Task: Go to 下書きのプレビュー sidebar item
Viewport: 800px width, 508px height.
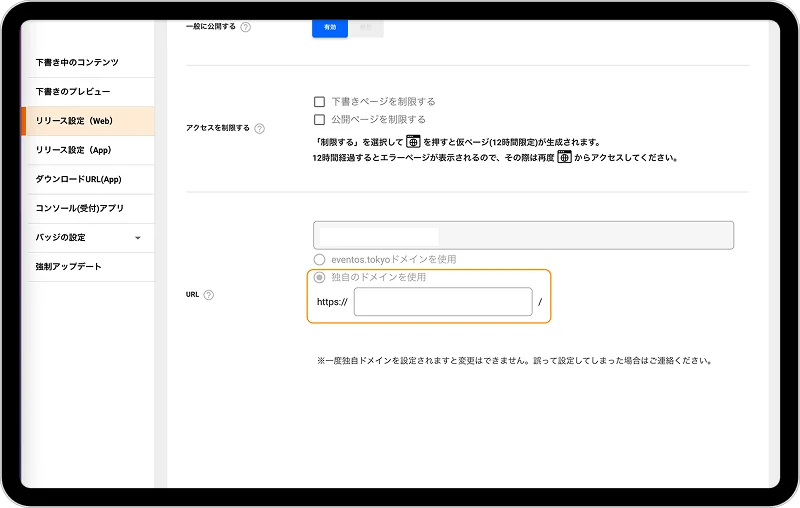Action: tap(73, 92)
